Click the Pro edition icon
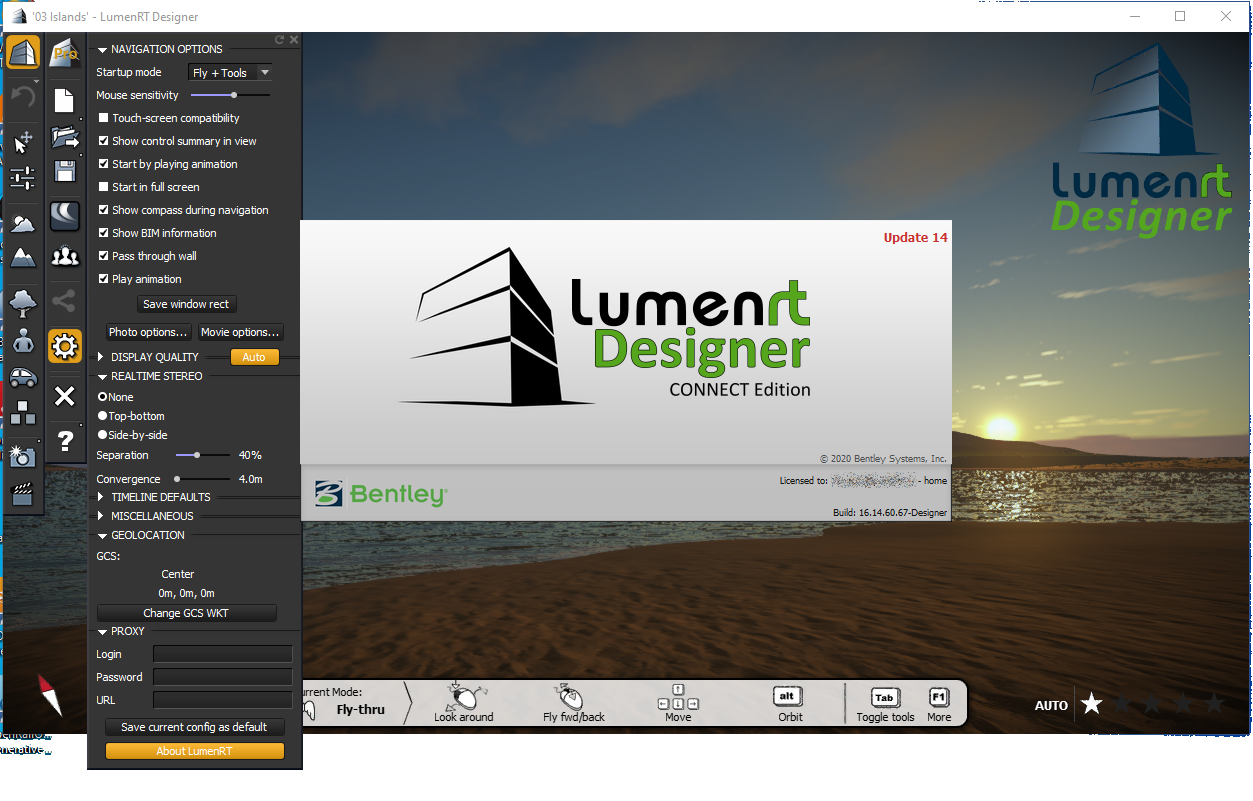 pos(65,52)
